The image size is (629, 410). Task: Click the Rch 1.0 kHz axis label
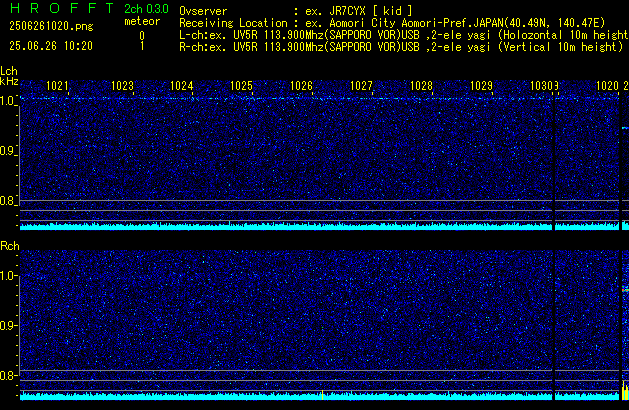(7, 276)
